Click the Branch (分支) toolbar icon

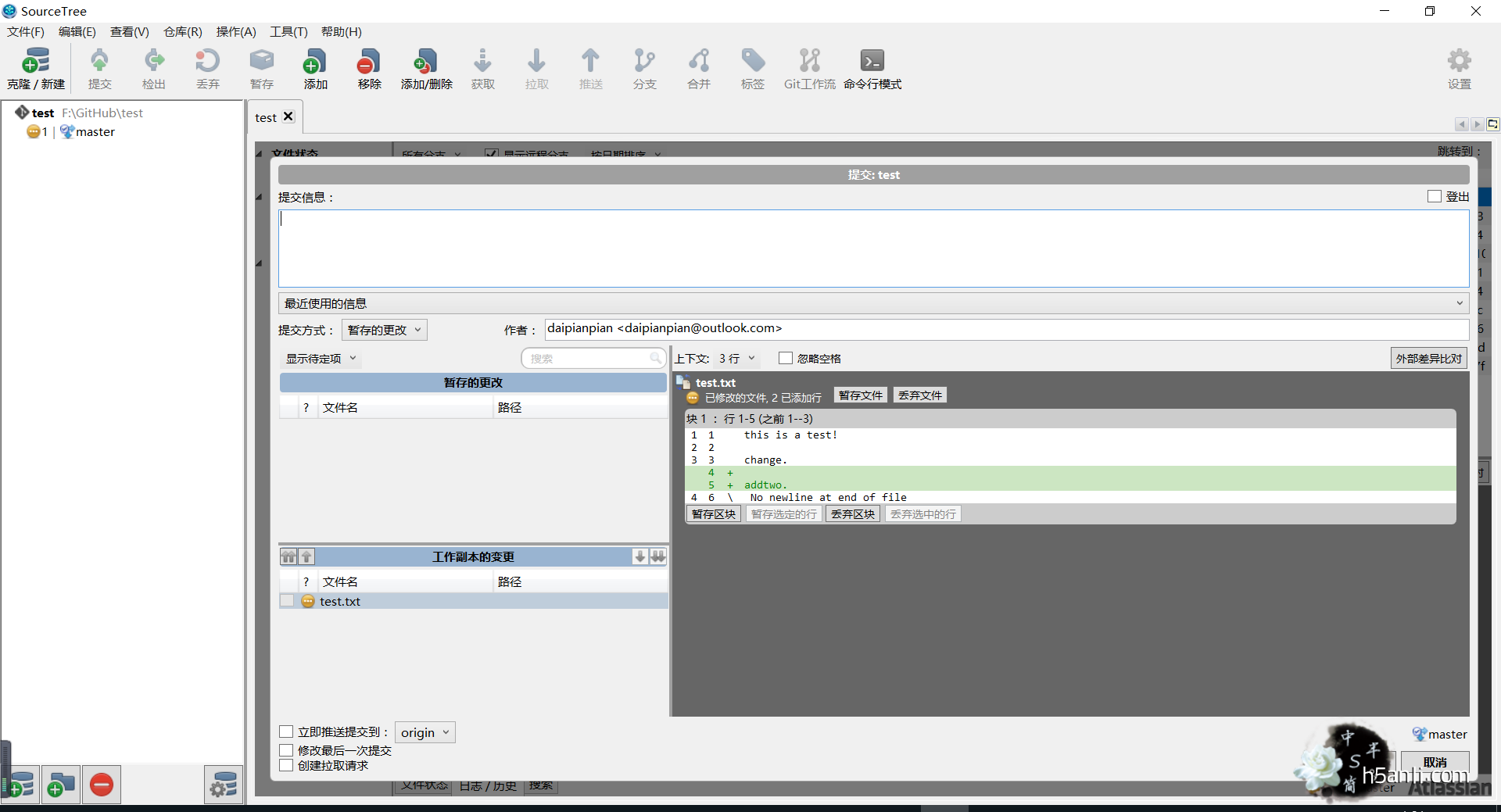[x=644, y=69]
